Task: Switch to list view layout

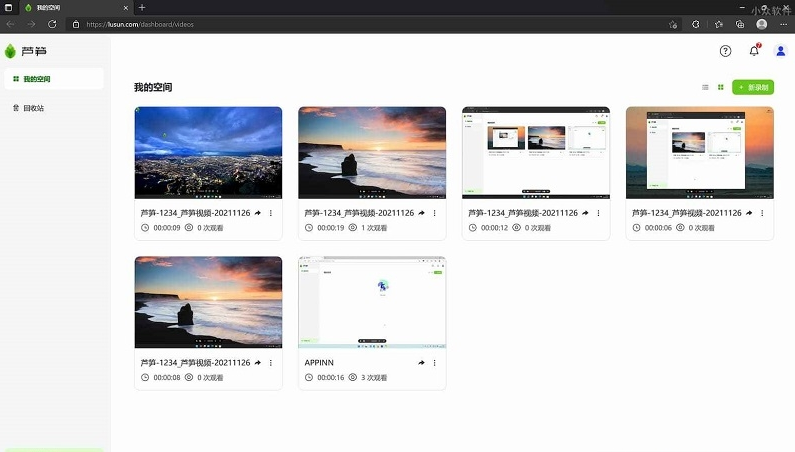Action: pos(705,87)
